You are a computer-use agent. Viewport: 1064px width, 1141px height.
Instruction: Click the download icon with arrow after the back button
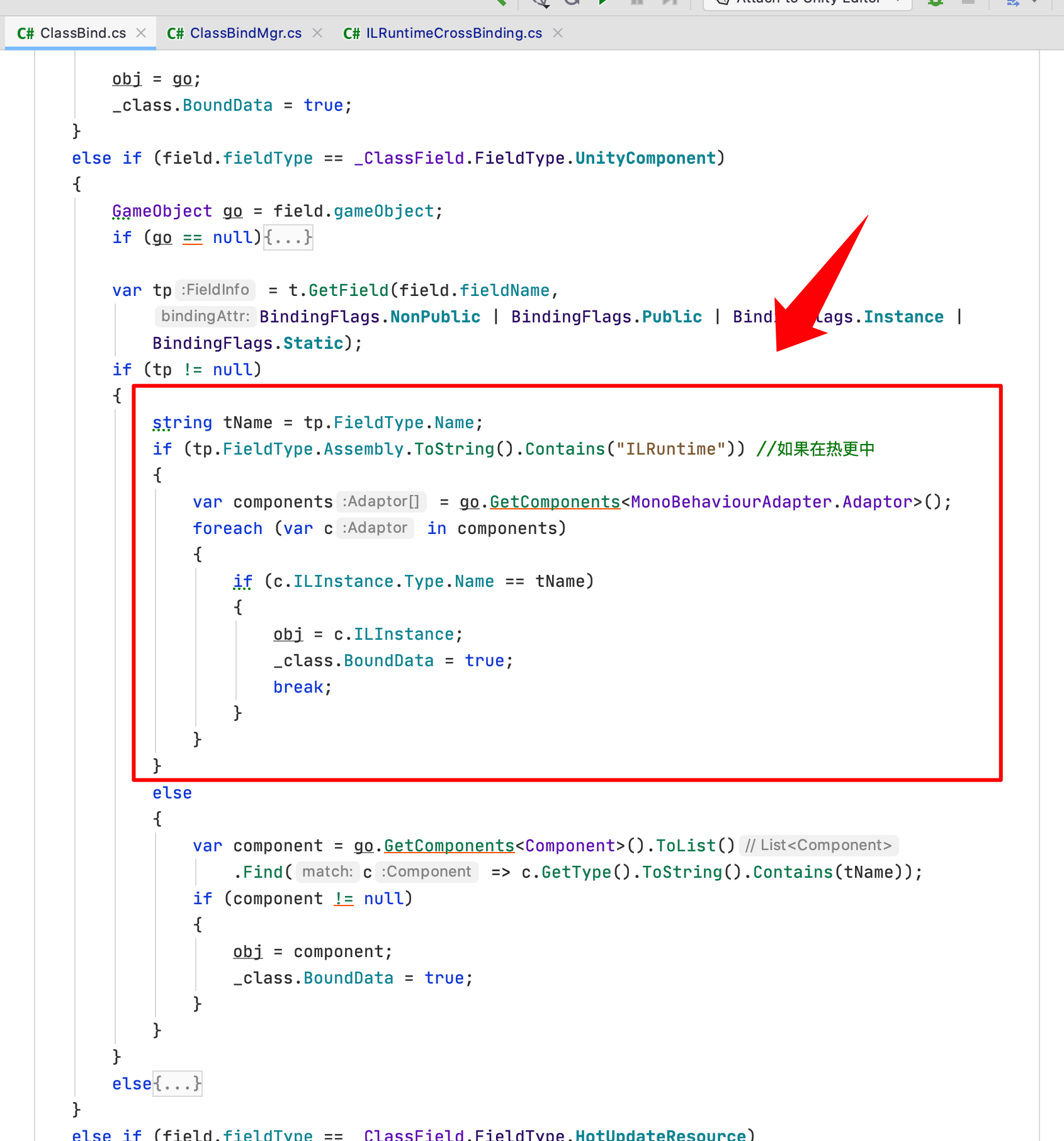pos(540,3)
